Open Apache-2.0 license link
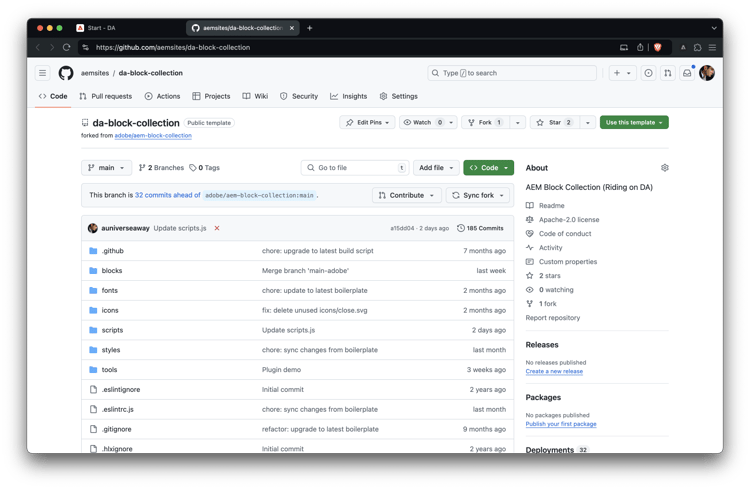Viewport: 750px width, 489px height. [x=569, y=220]
